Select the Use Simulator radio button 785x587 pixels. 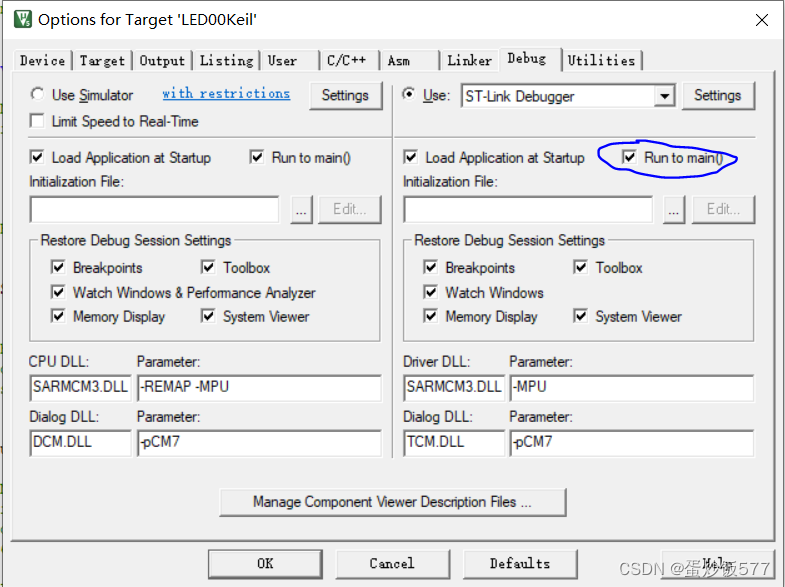(x=38, y=94)
